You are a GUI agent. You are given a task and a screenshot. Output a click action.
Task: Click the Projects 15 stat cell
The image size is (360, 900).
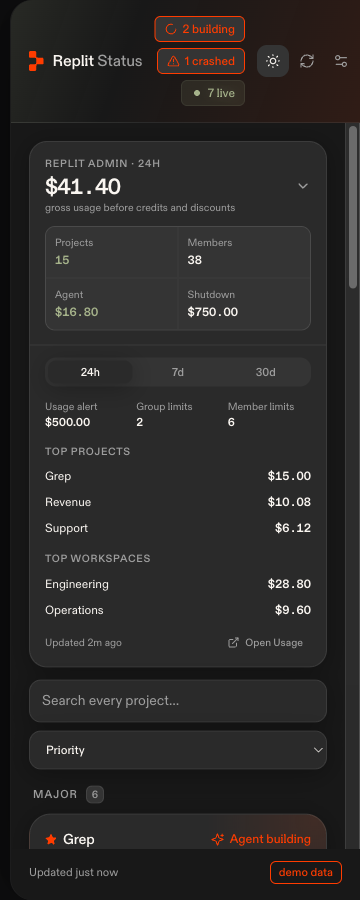[x=111, y=252]
